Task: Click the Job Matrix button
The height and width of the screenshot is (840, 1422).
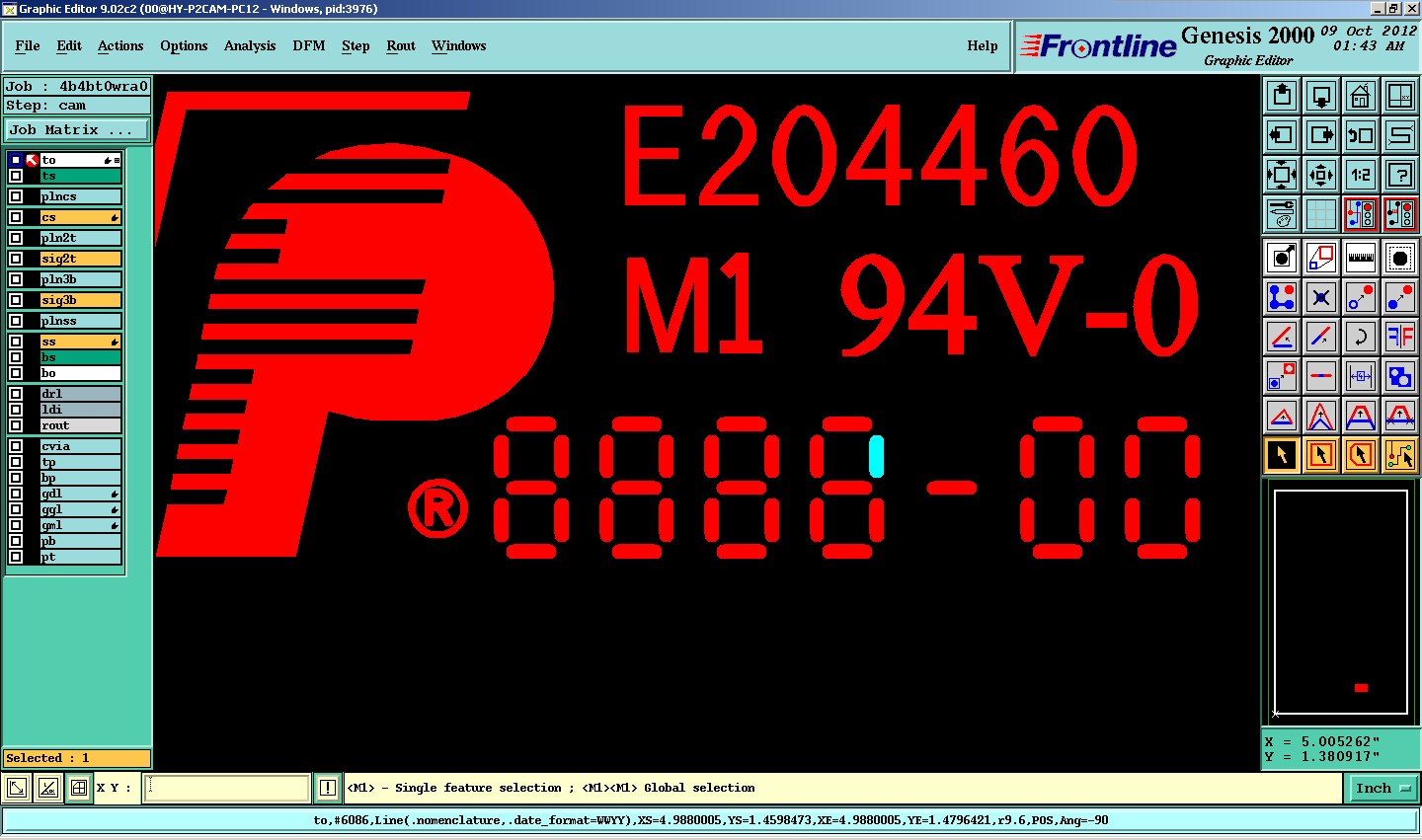Action: 77,129
